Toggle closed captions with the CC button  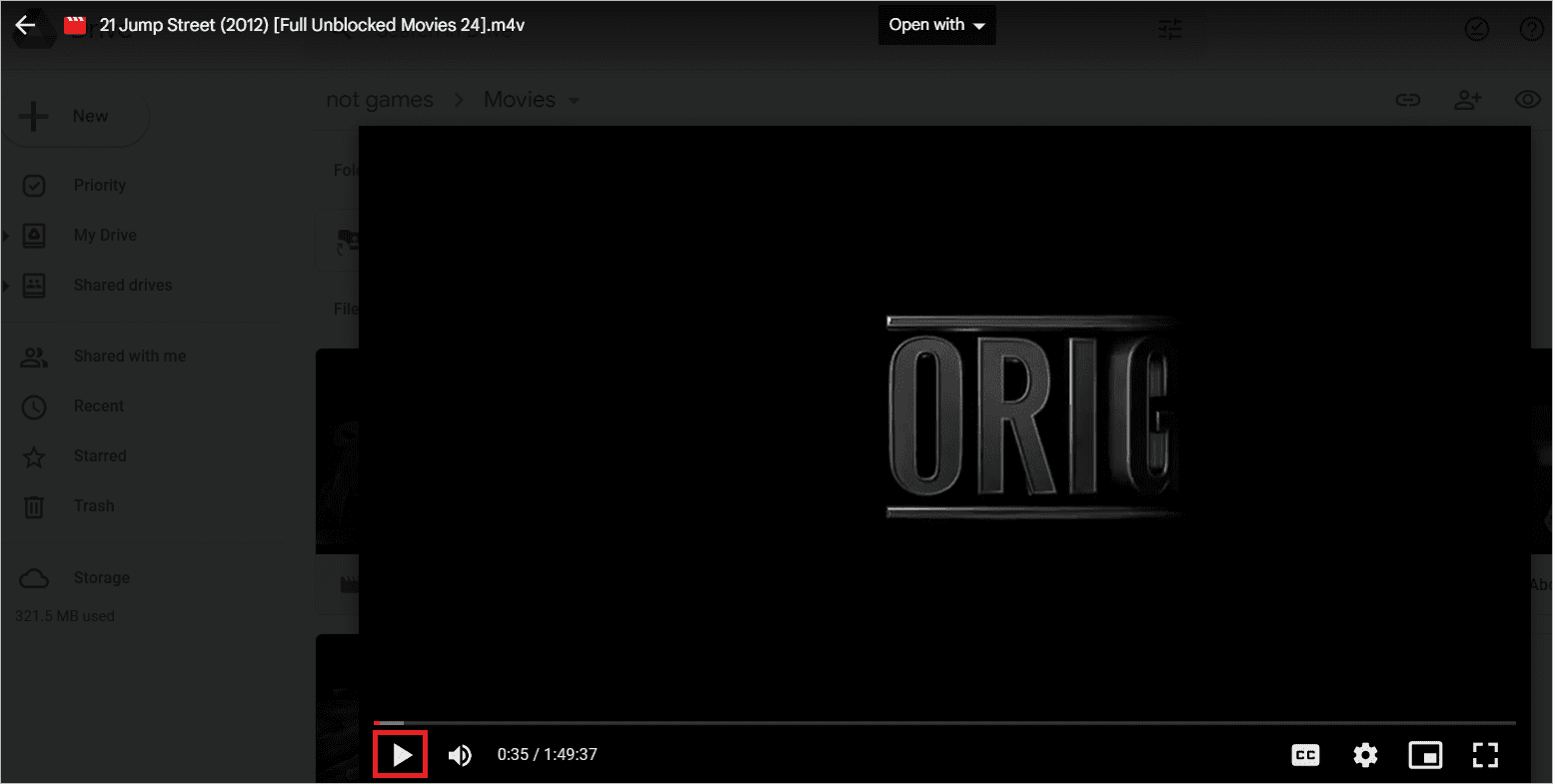[x=1305, y=755]
